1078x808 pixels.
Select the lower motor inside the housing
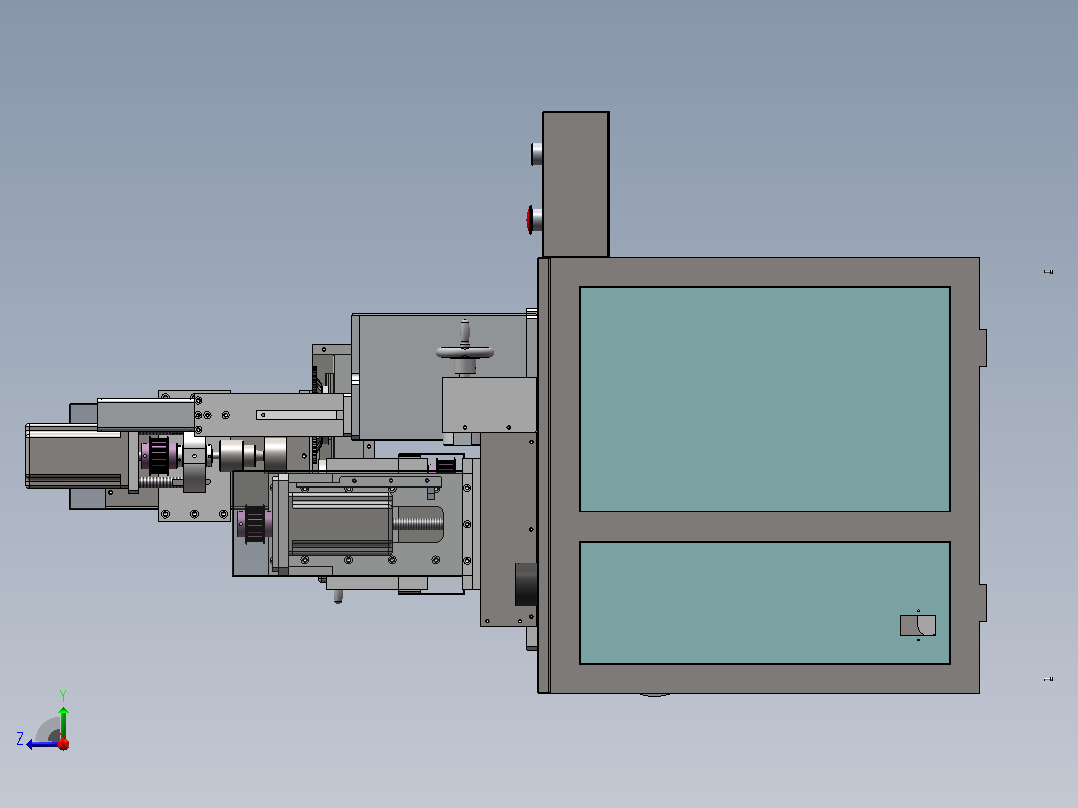(341, 524)
